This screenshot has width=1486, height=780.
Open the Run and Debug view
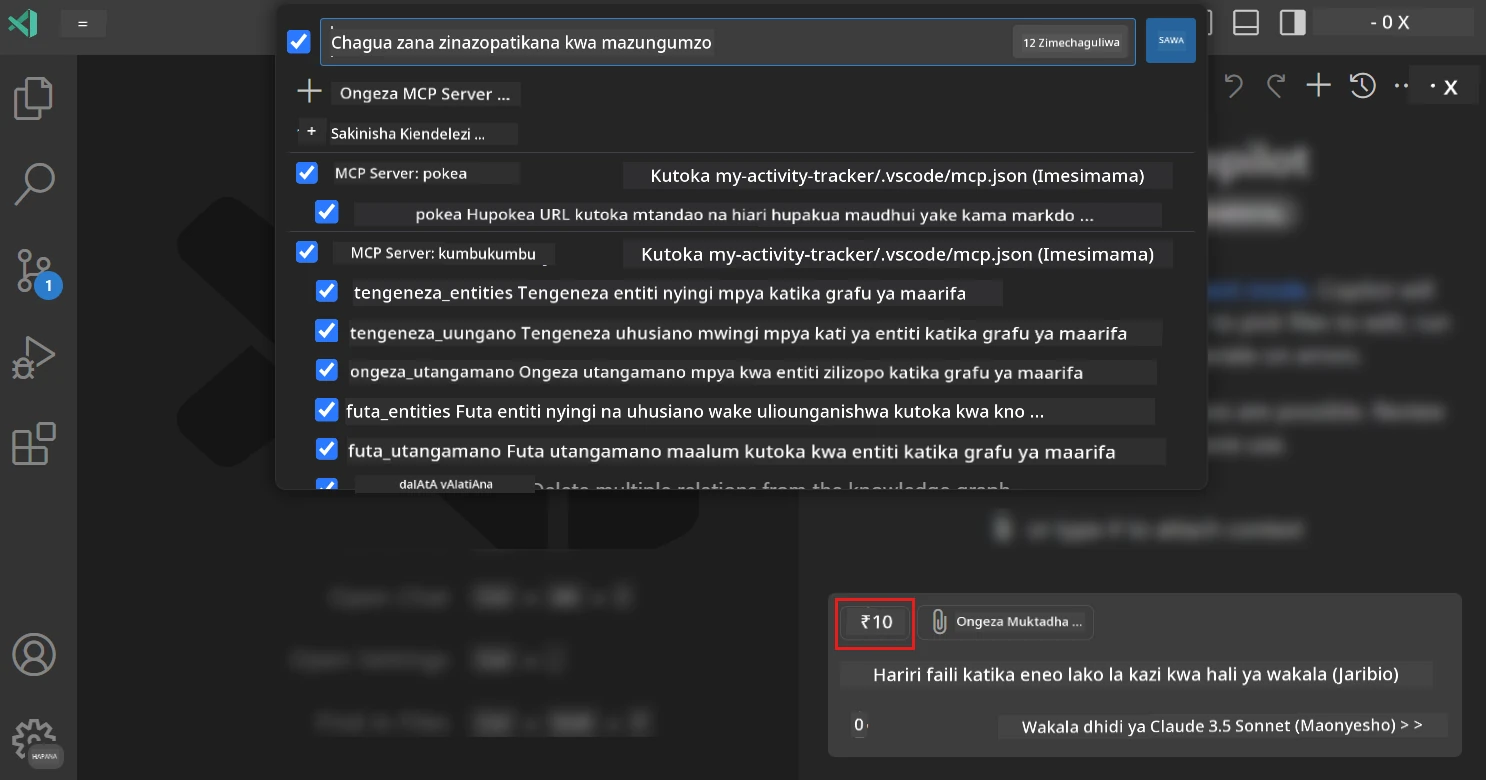pyautogui.click(x=34, y=357)
